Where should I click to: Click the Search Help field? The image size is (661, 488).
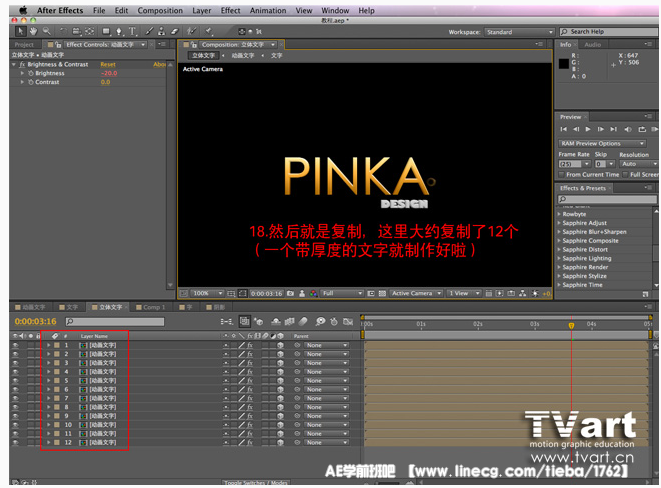pyautogui.click(x=609, y=32)
